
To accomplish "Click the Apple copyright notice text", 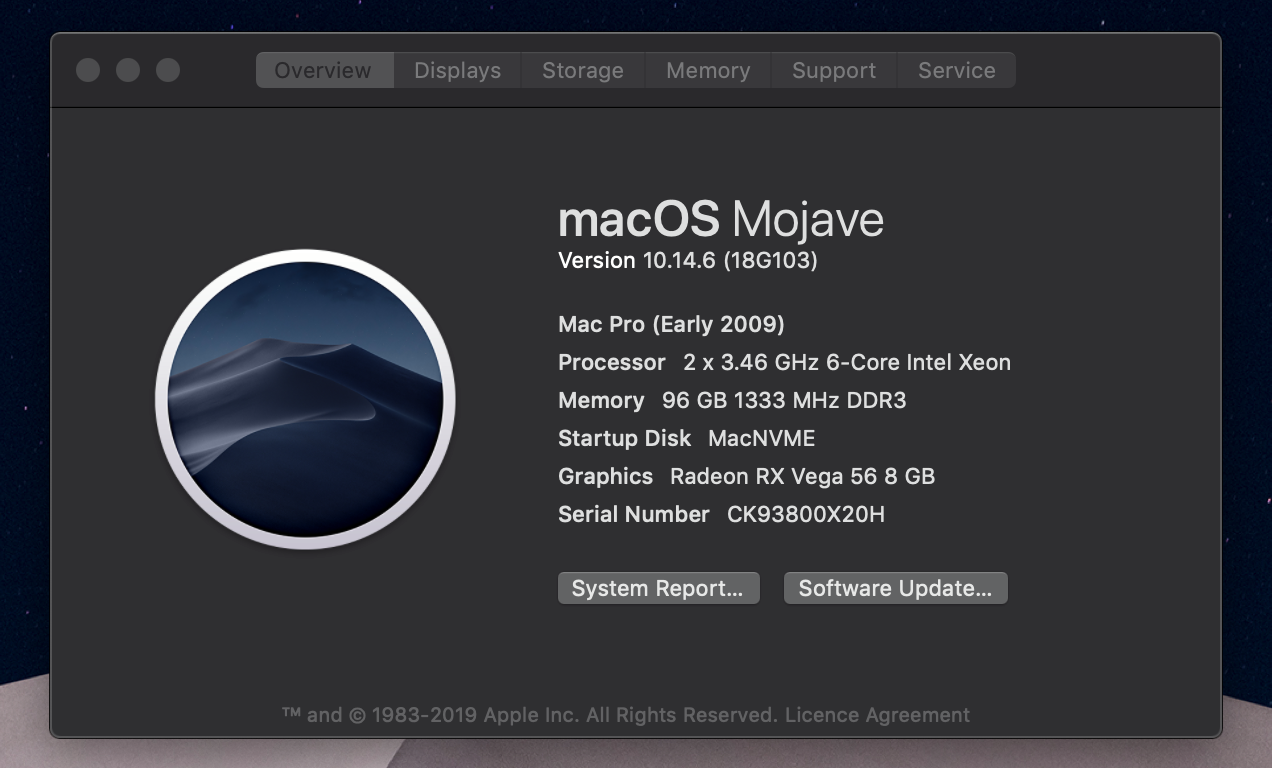I will click(x=530, y=715).
